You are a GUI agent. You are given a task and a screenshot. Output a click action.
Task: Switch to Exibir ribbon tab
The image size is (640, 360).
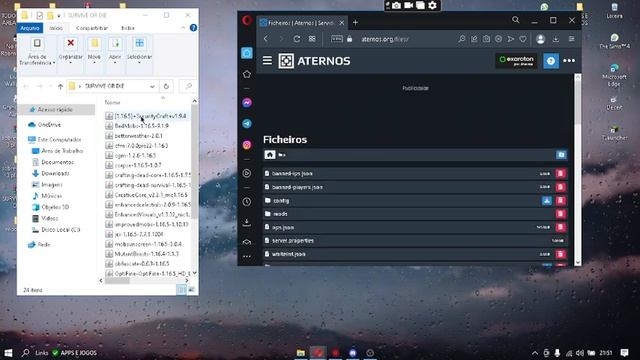tap(128, 28)
